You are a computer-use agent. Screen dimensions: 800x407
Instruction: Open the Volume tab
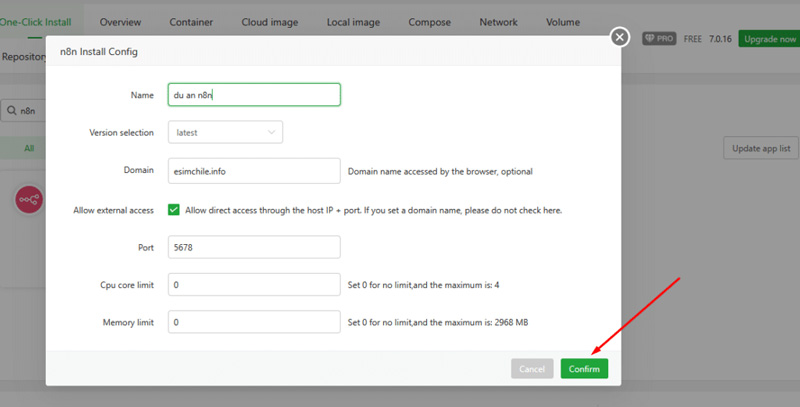[563, 22]
